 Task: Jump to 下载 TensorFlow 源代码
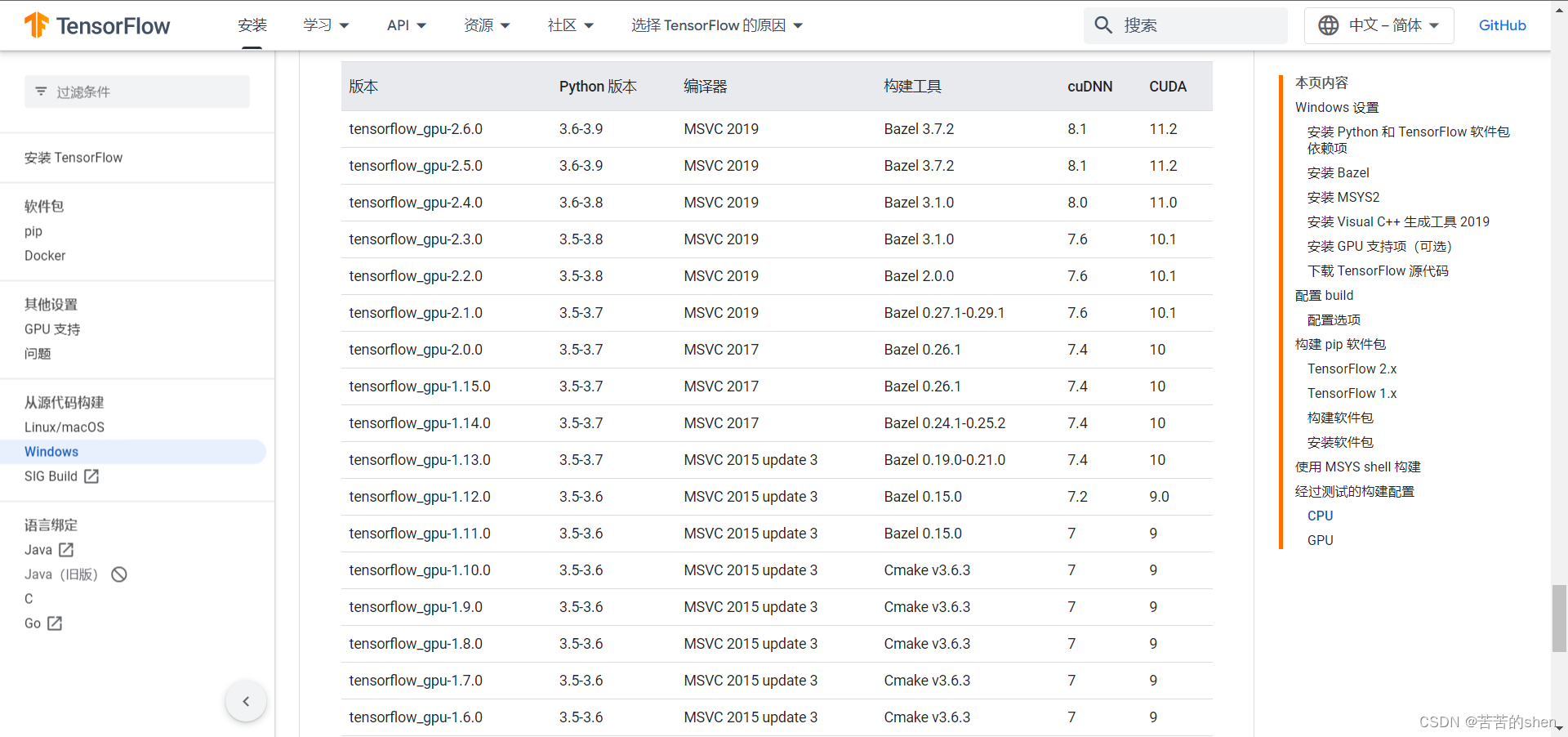pyautogui.click(x=1378, y=270)
